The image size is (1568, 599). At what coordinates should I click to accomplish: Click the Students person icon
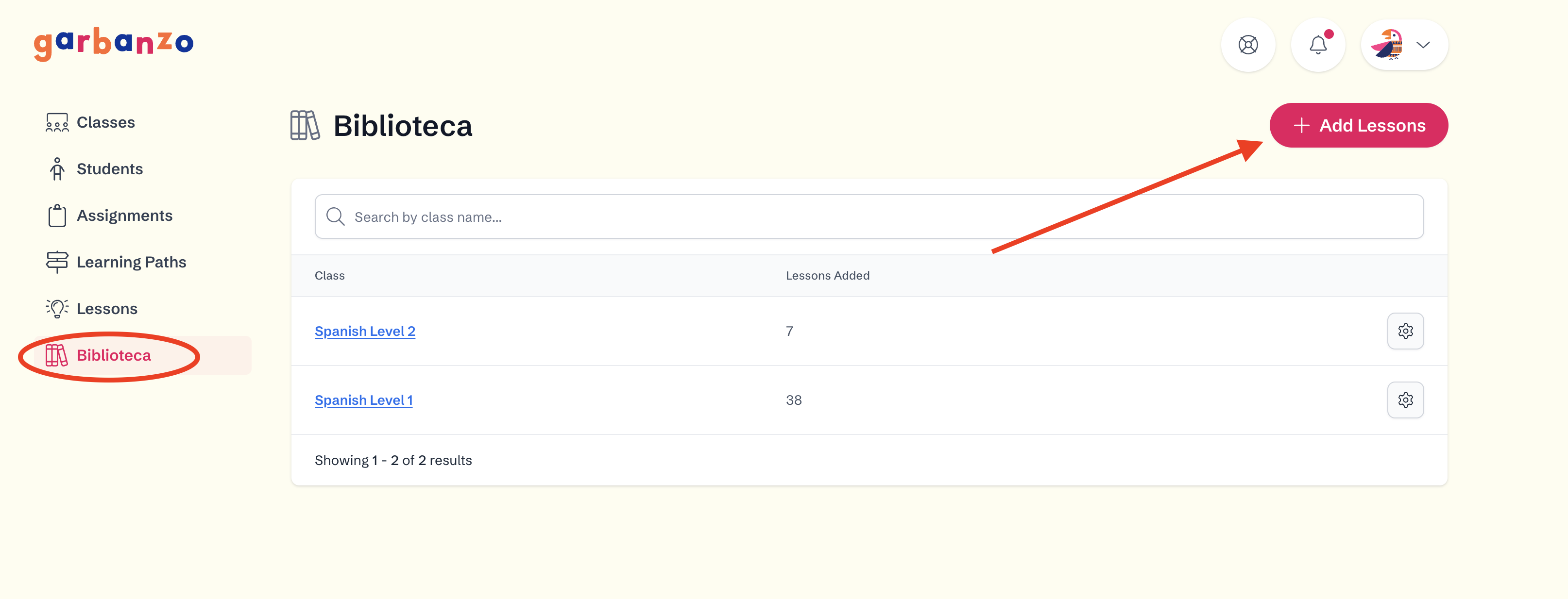coord(57,169)
